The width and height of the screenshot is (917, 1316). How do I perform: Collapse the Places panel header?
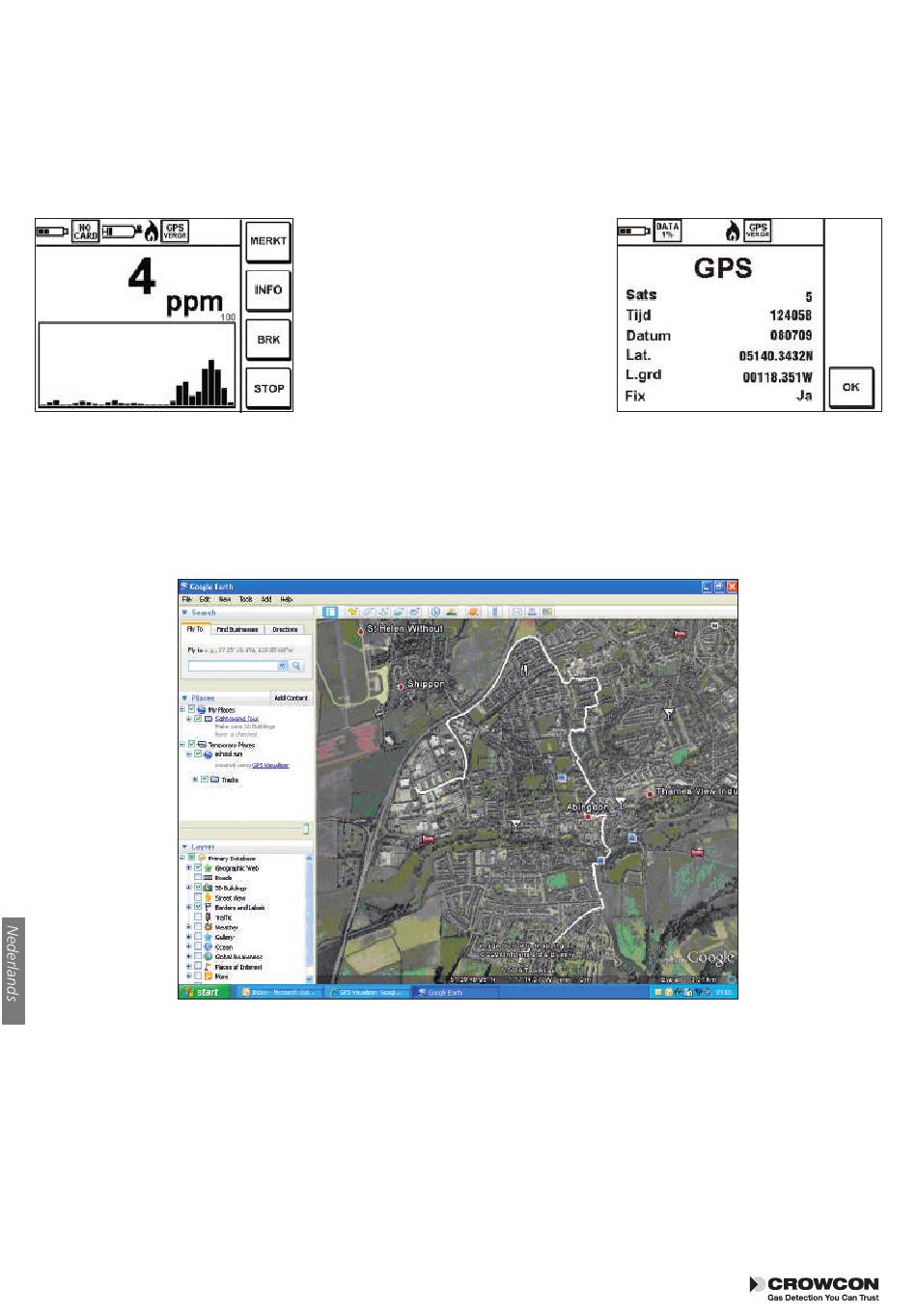tap(224, 698)
